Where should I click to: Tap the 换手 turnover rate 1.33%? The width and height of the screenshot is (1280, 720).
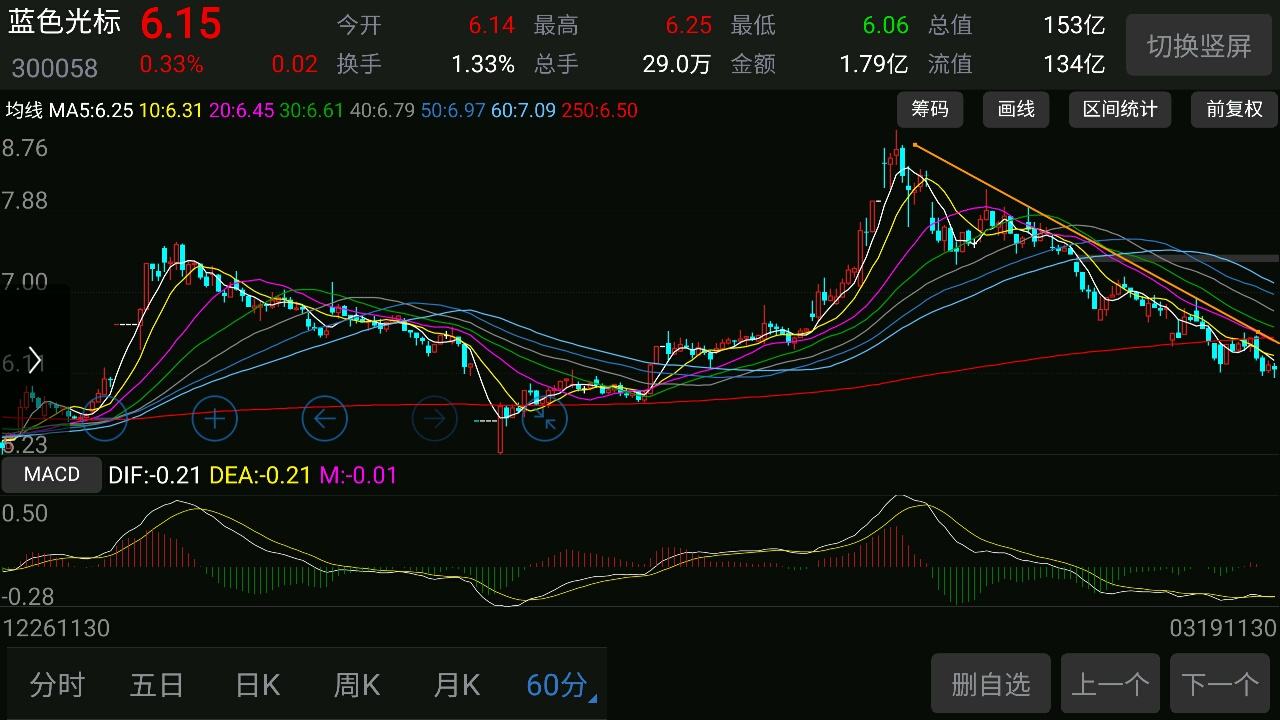point(483,65)
